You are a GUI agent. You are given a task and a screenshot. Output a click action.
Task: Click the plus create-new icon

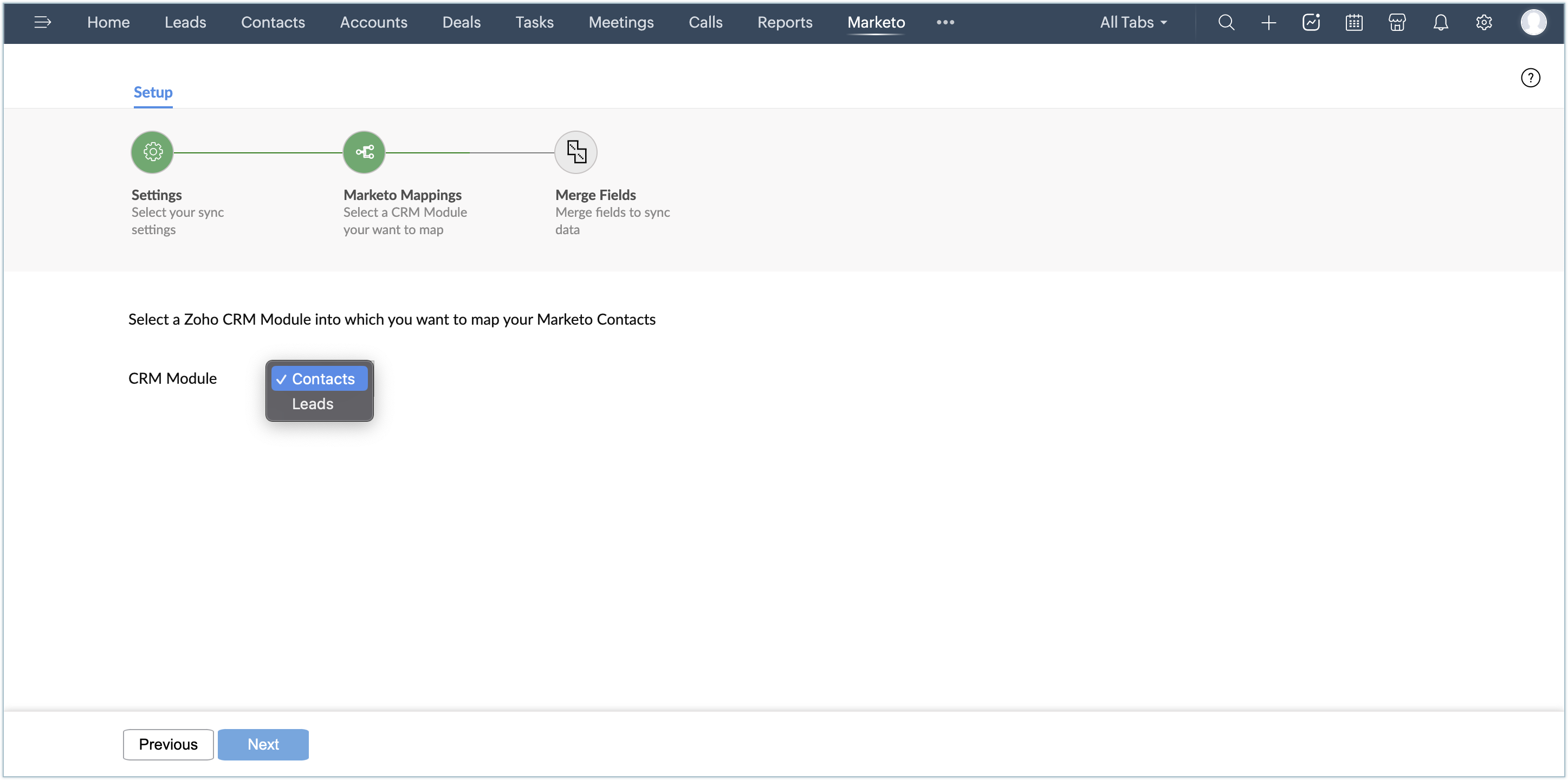(x=1268, y=23)
